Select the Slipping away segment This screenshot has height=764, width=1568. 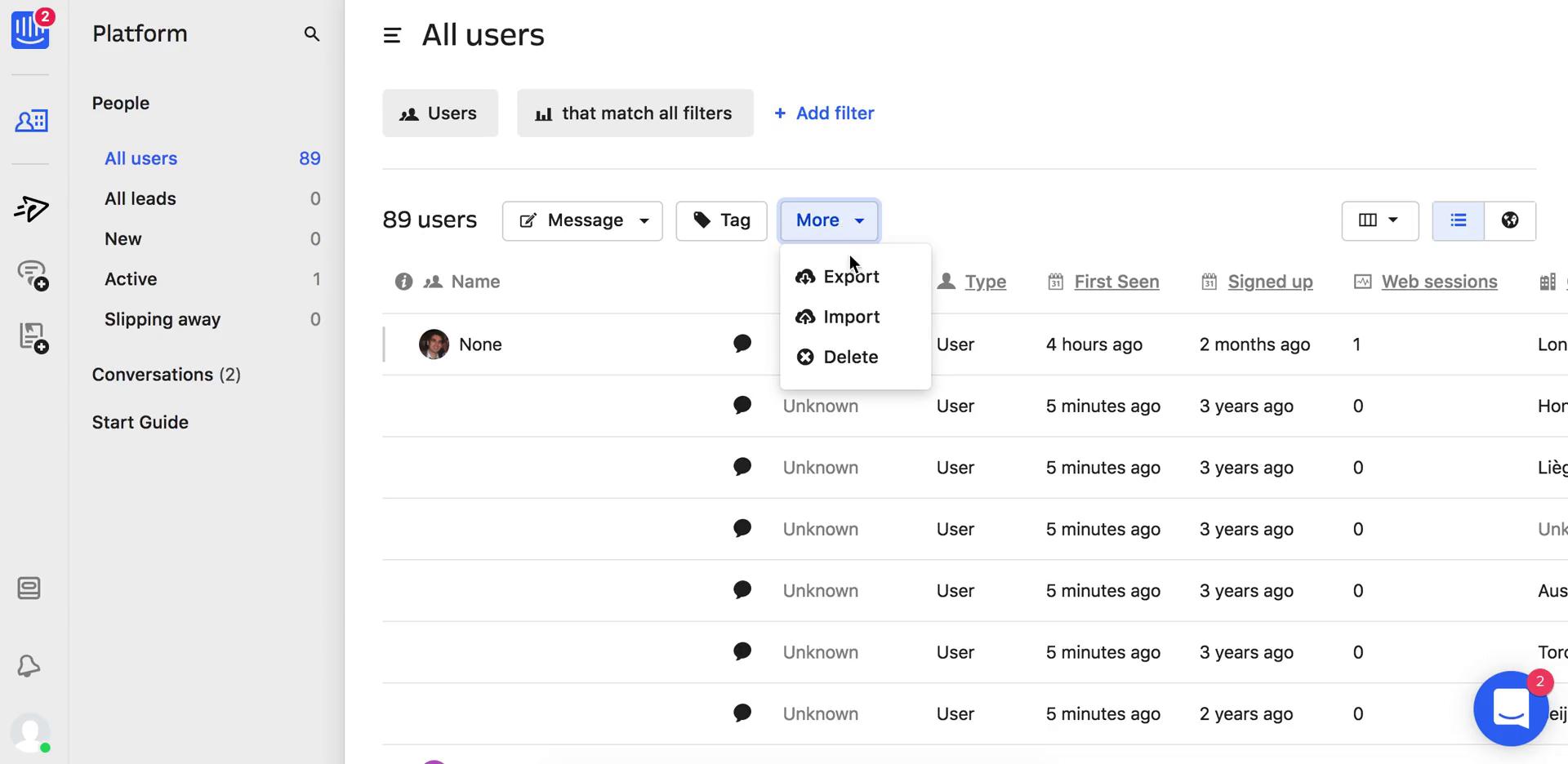163,319
